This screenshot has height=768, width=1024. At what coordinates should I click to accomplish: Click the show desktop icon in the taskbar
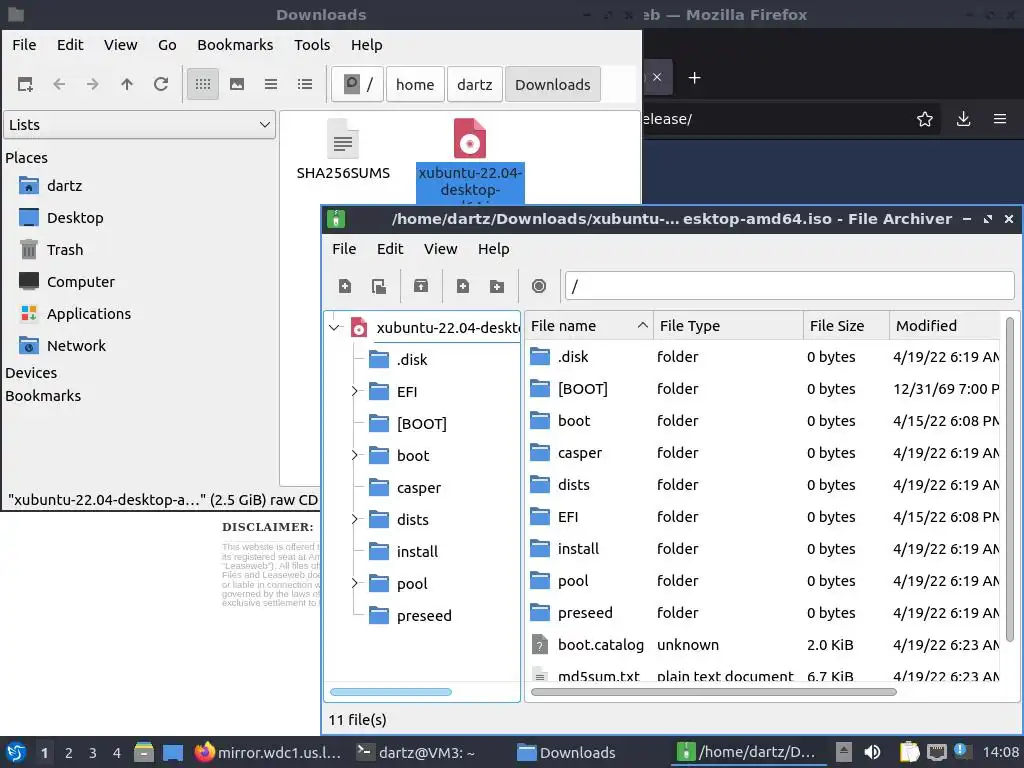point(173,752)
